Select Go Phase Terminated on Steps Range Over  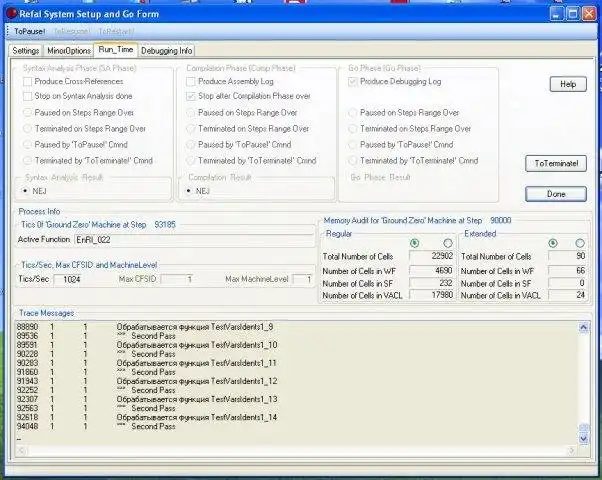click(352, 129)
